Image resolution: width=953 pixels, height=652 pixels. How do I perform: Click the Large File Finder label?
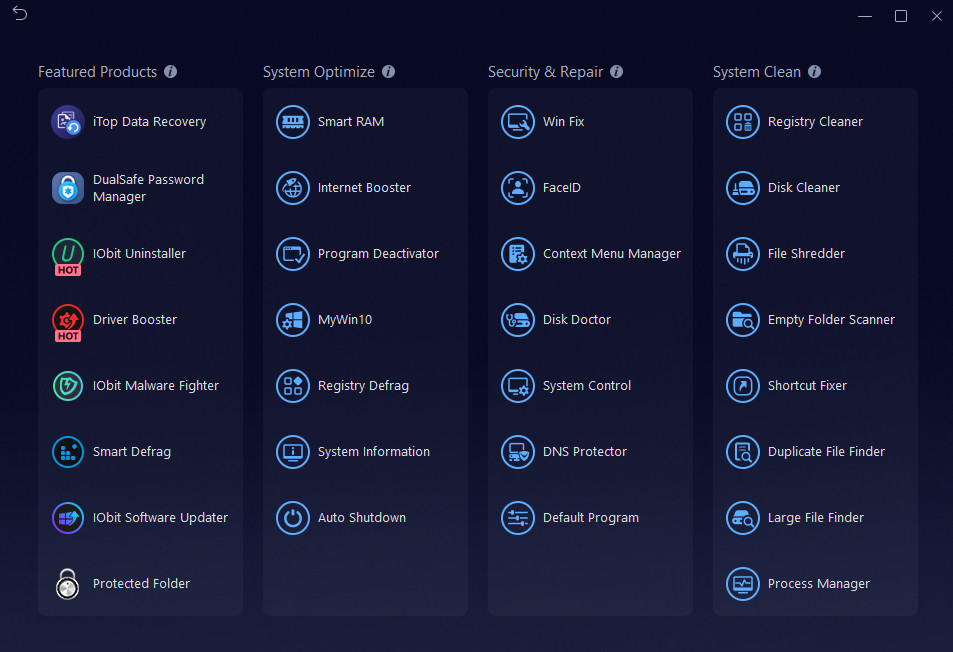click(x=816, y=518)
